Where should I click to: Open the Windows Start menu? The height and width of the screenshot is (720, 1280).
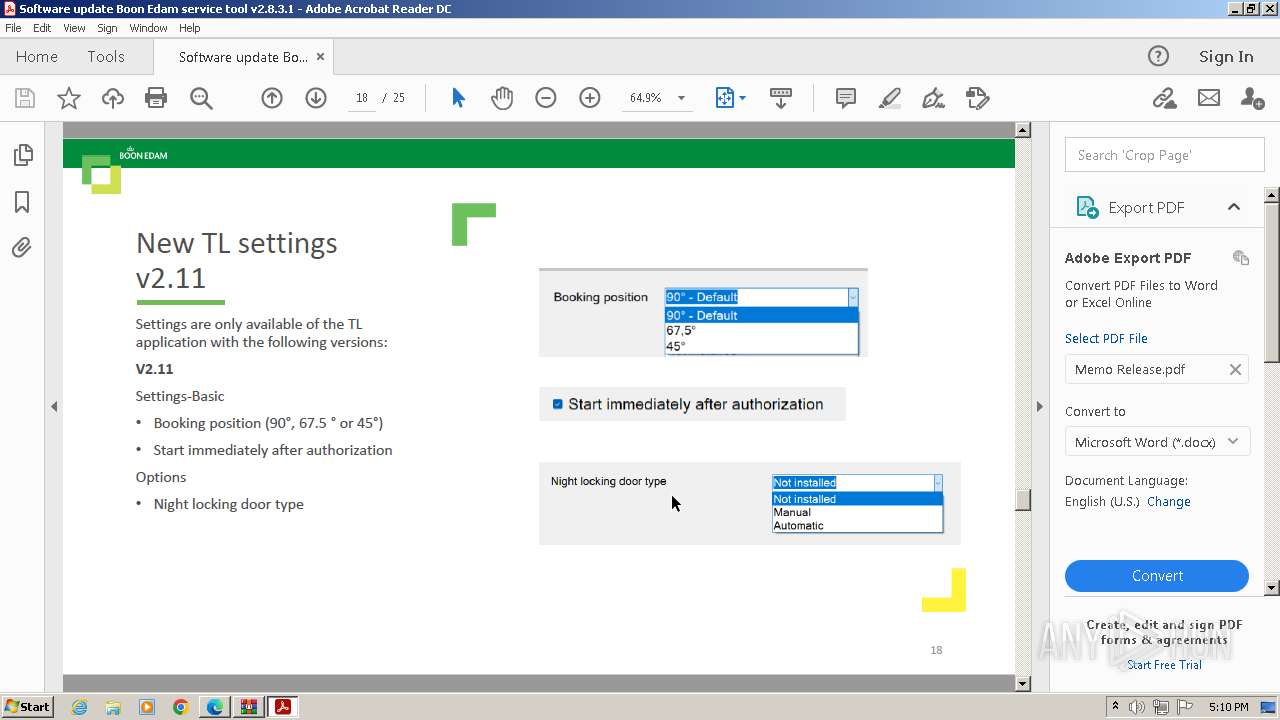click(x=27, y=707)
